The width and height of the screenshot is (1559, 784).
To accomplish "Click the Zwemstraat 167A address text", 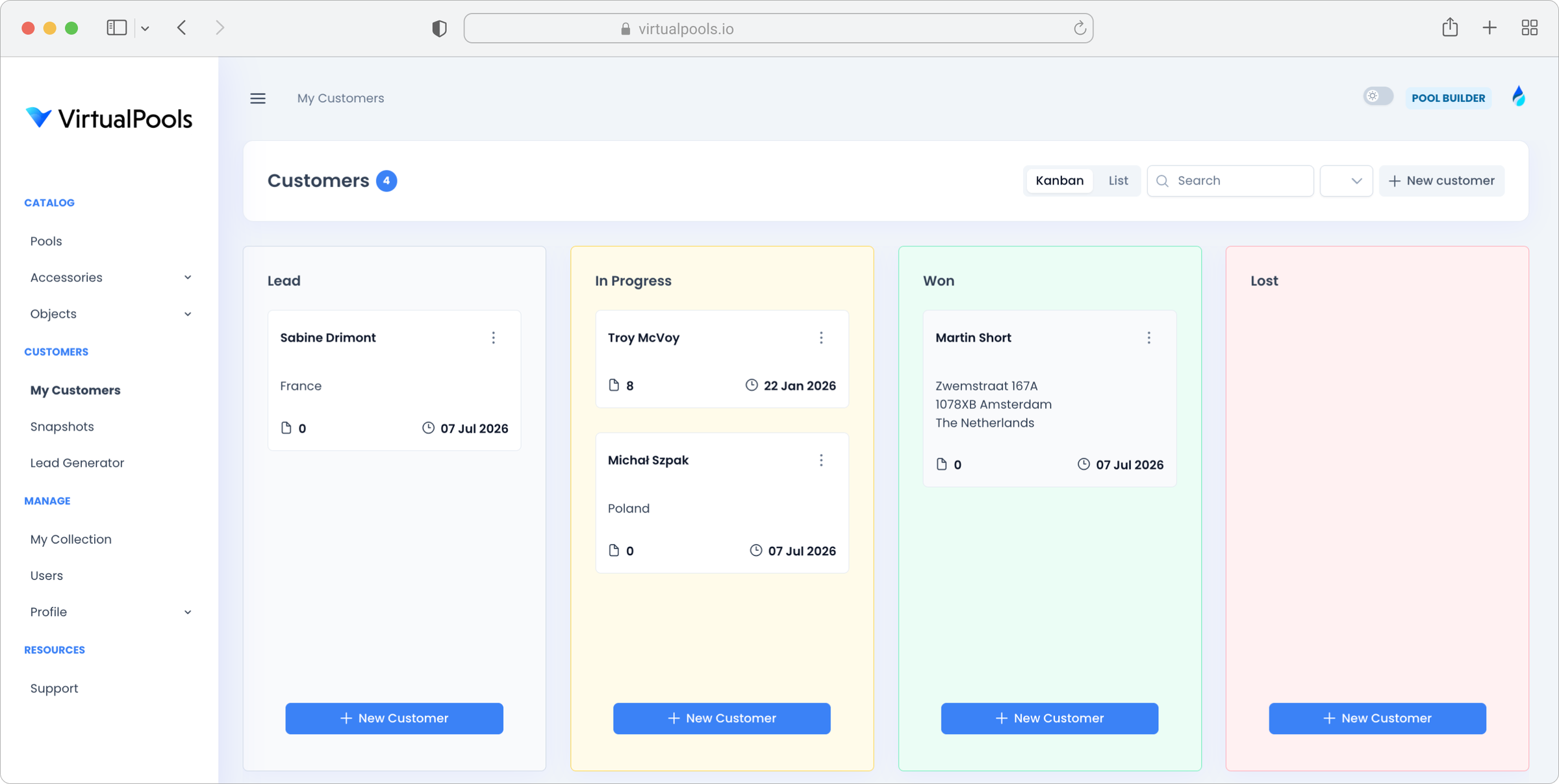I will tap(986, 386).
